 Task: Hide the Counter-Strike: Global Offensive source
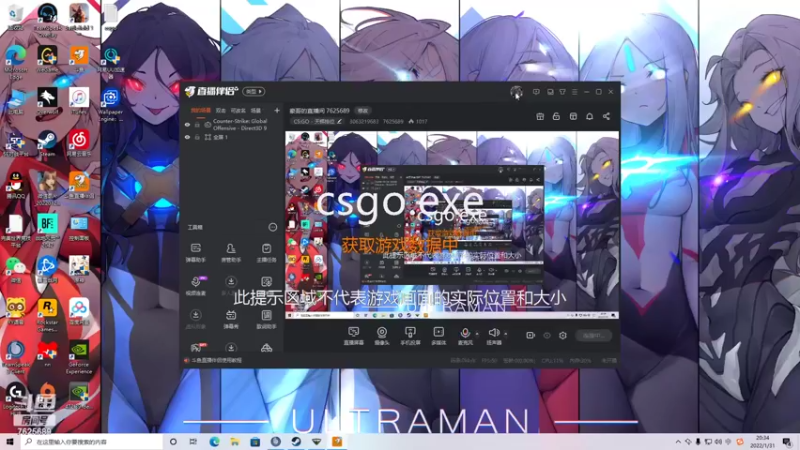tap(187, 124)
